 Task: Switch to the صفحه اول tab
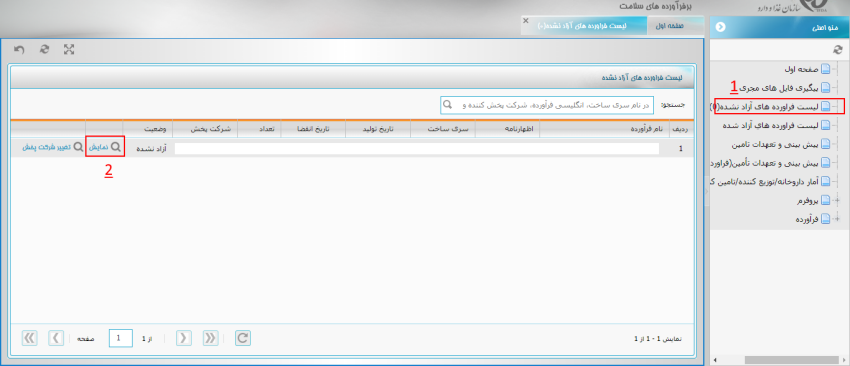tap(670, 25)
